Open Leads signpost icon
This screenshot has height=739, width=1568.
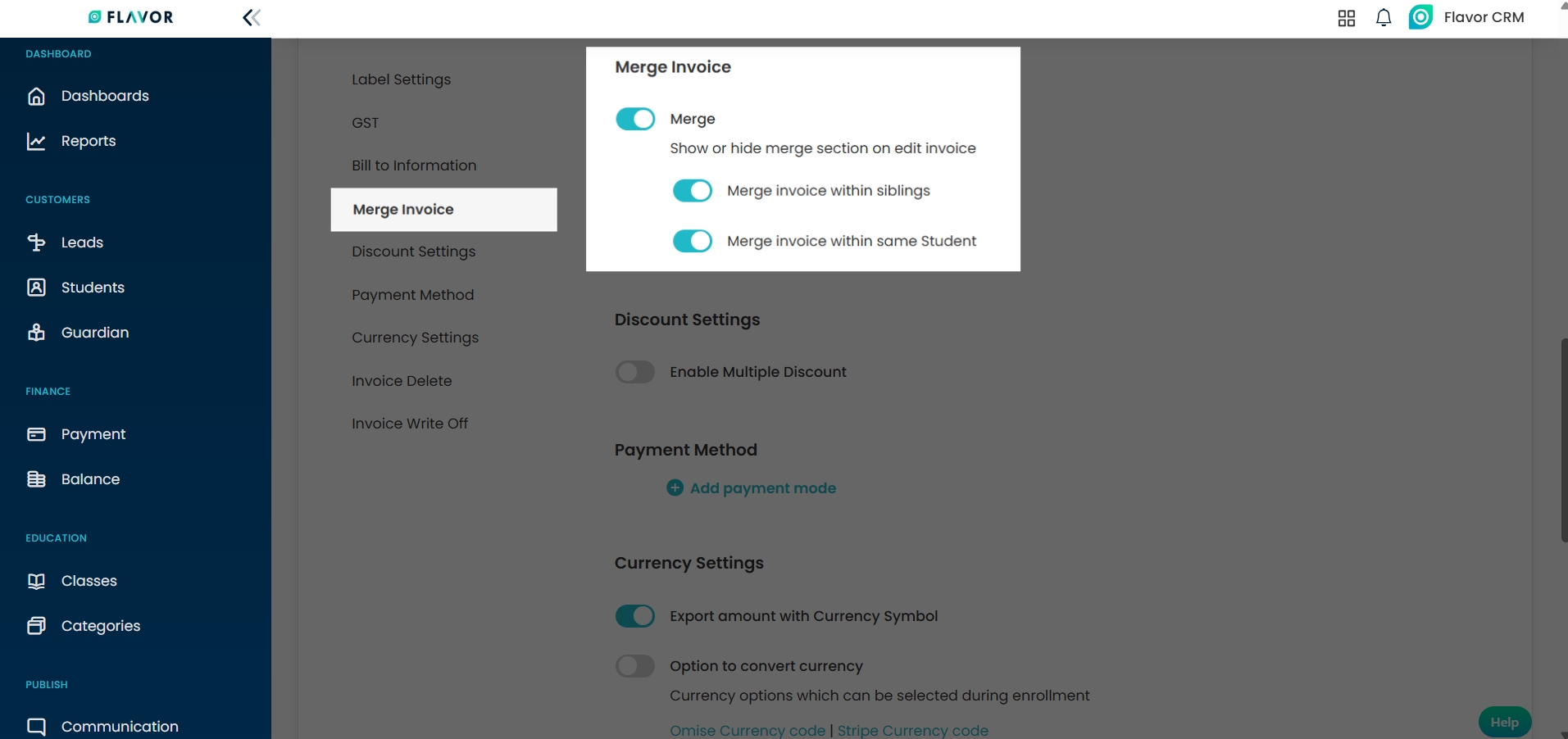coord(36,243)
